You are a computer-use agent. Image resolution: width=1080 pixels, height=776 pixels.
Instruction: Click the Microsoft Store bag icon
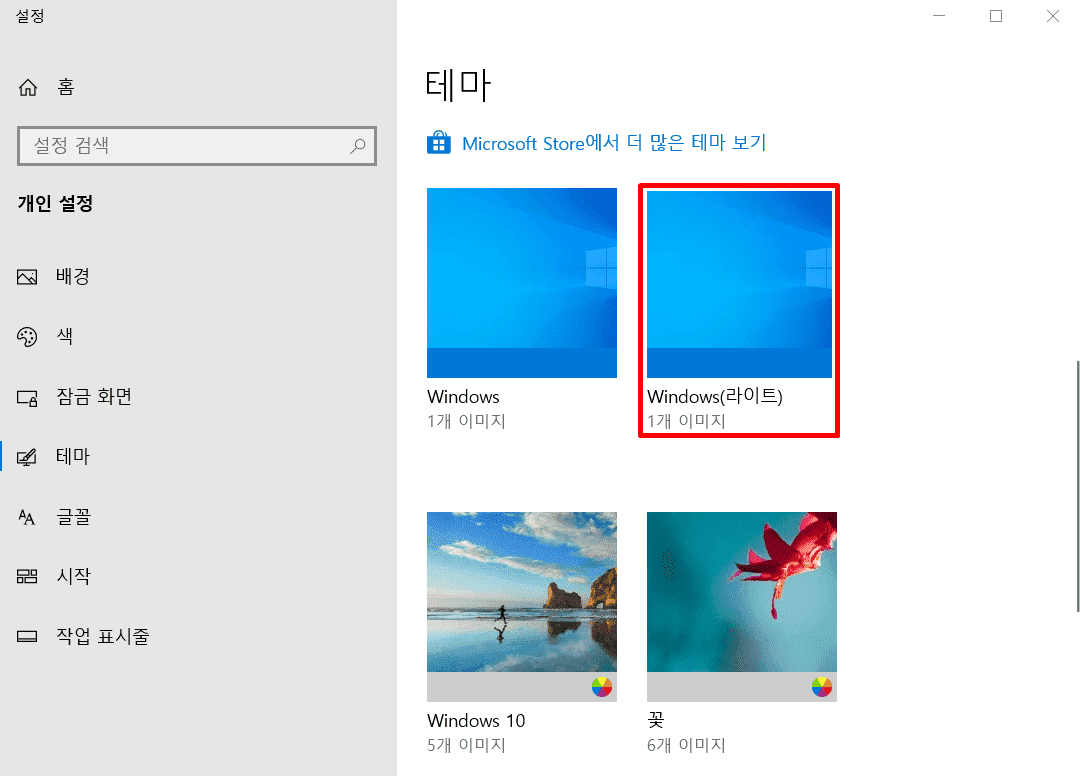tap(439, 143)
